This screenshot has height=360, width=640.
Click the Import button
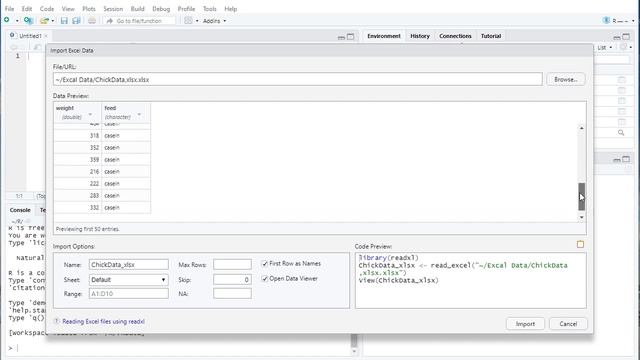click(x=525, y=324)
